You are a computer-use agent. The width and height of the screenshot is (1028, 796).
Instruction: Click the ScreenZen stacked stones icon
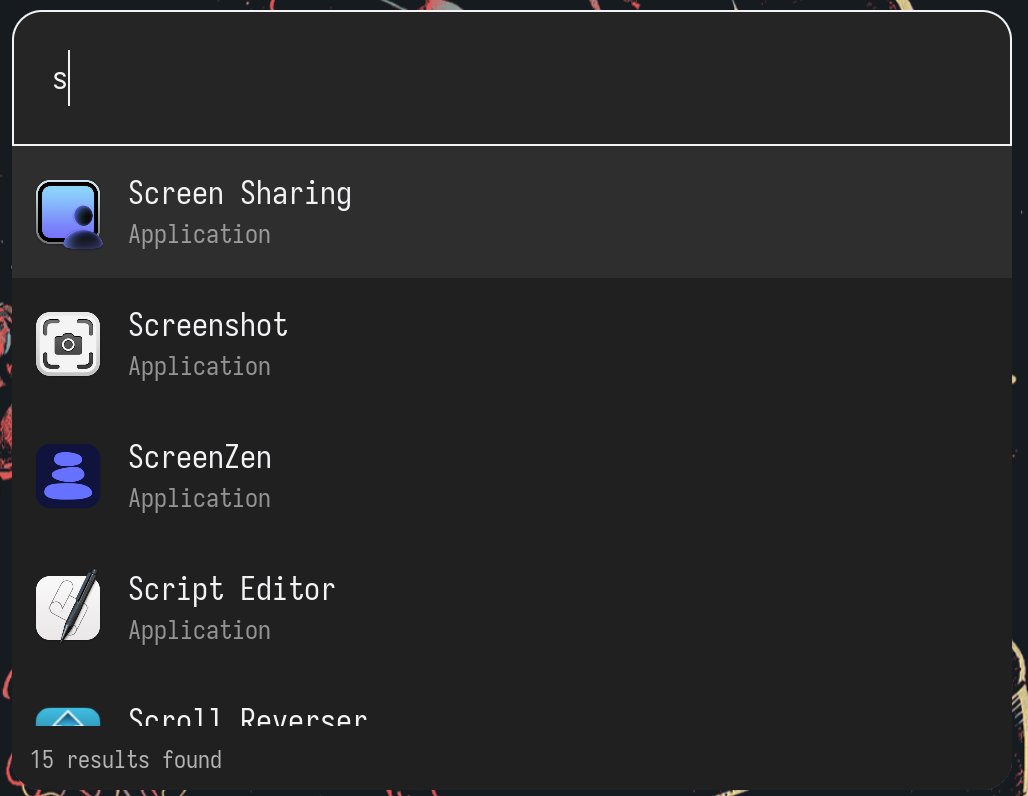(67, 476)
